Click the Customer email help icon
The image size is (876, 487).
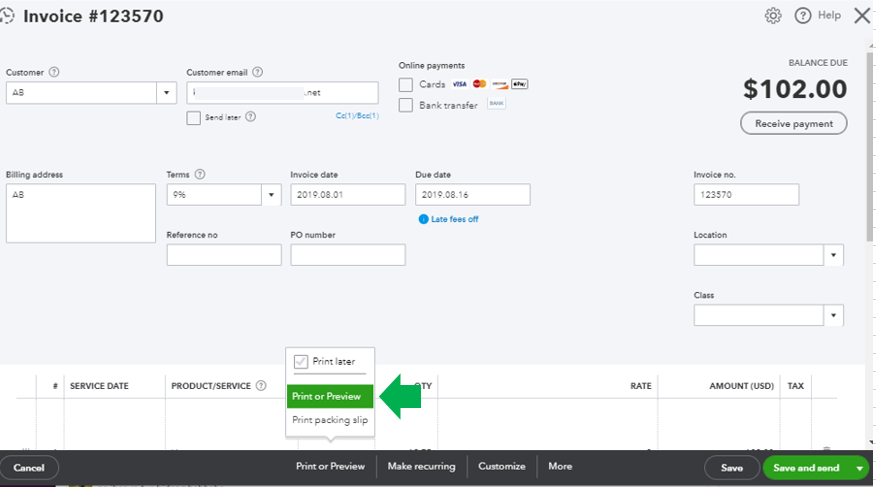258,72
